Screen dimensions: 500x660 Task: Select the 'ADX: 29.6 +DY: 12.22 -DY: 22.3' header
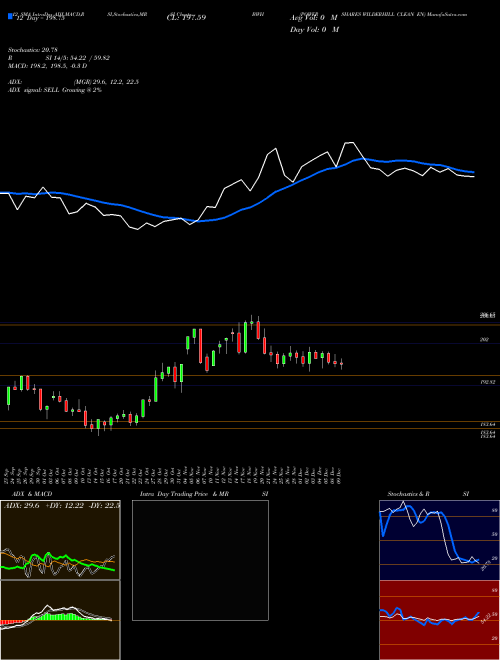pyautogui.click(x=61, y=506)
